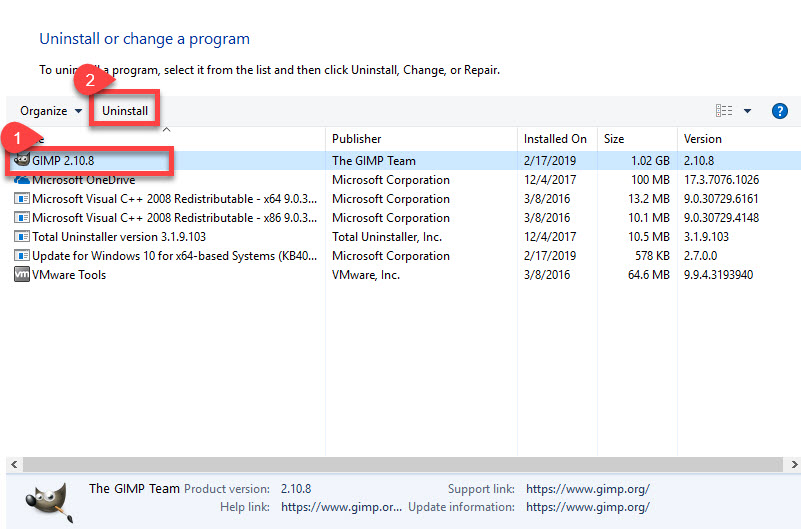Select Visual C++ 2008 Redistributable x86 entry
The height and width of the screenshot is (529, 801).
(x=174, y=218)
